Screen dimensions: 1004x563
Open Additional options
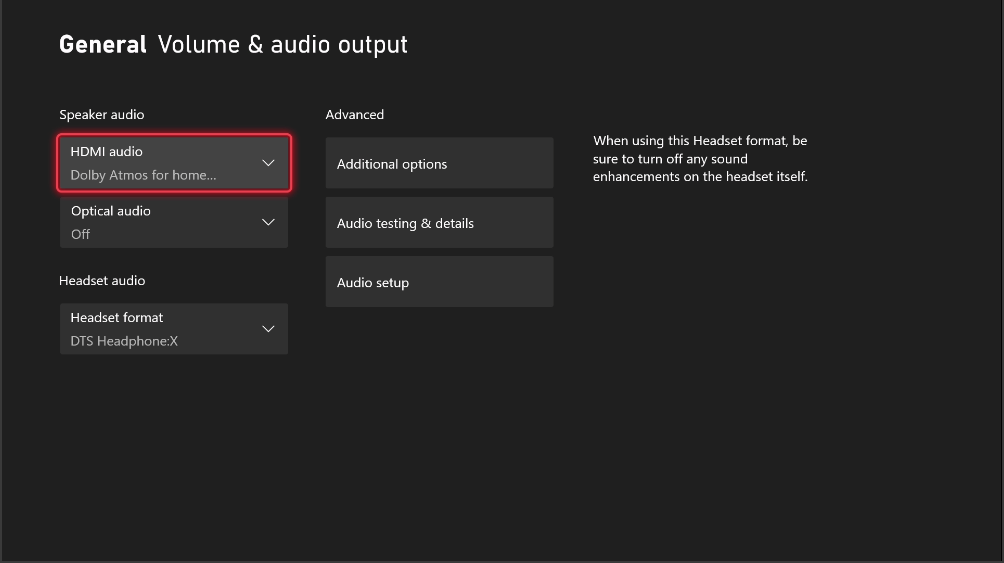click(439, 163)
